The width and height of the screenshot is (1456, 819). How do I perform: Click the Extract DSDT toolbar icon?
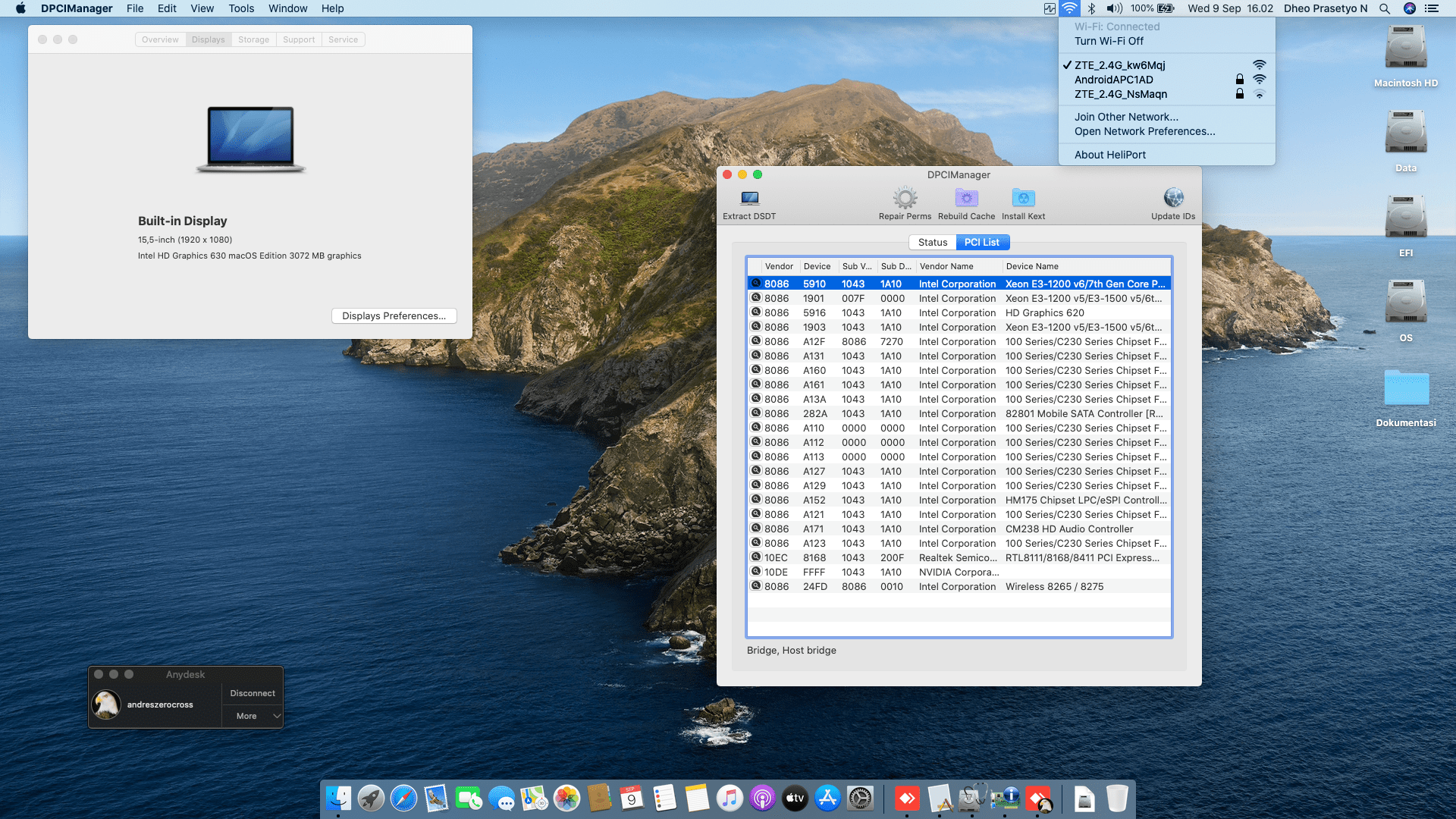click(x=749, y=198)
